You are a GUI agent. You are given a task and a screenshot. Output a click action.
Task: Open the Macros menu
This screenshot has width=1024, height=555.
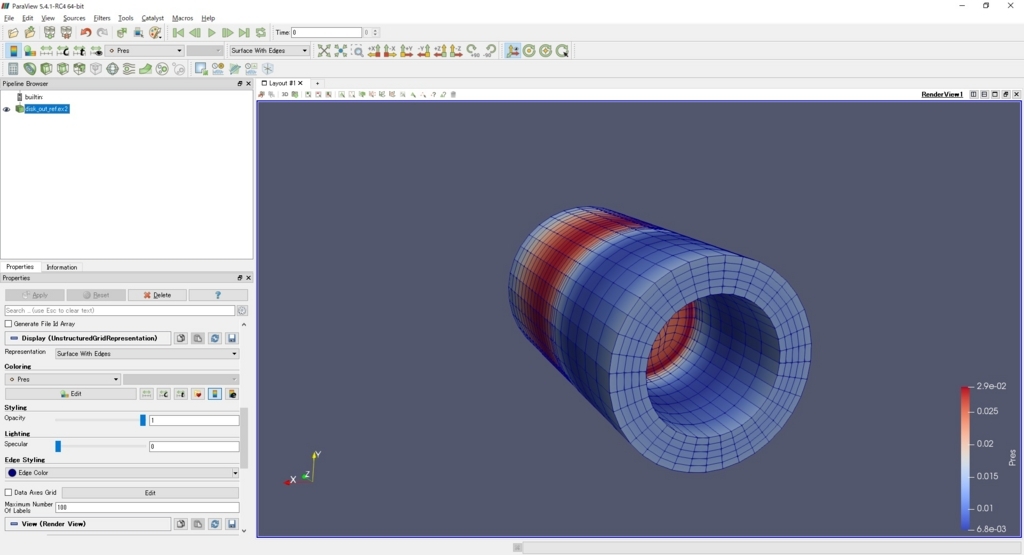(182, 18)
